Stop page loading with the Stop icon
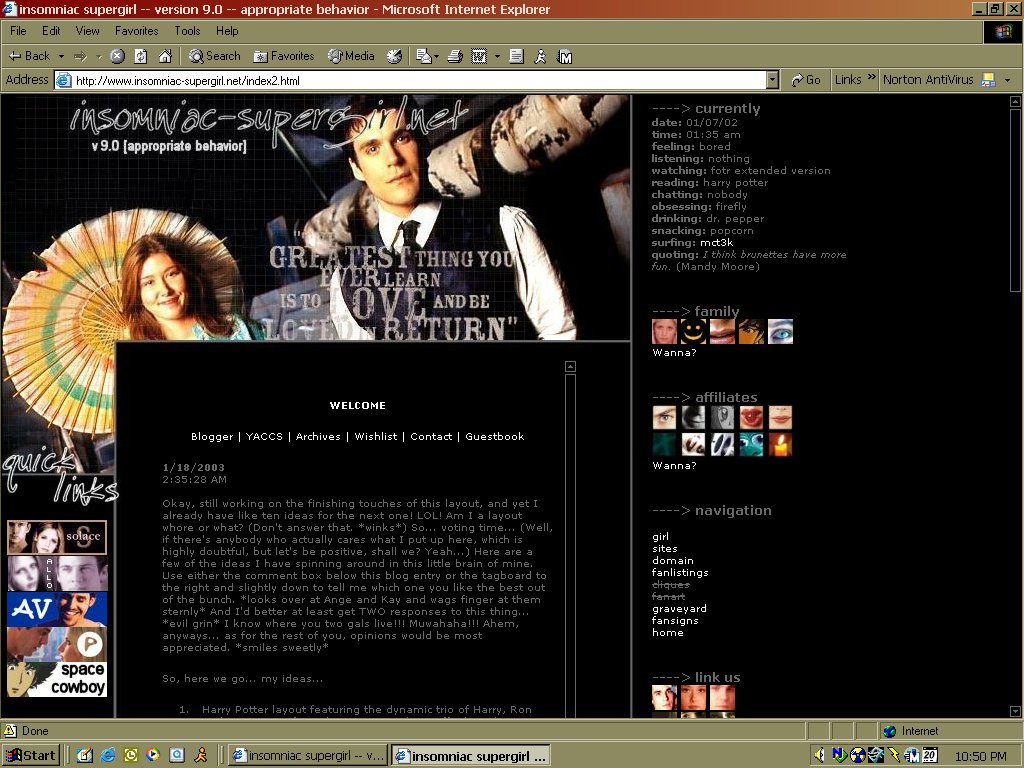The width and height of the screenshot is (1024, 768). [117, 57]
